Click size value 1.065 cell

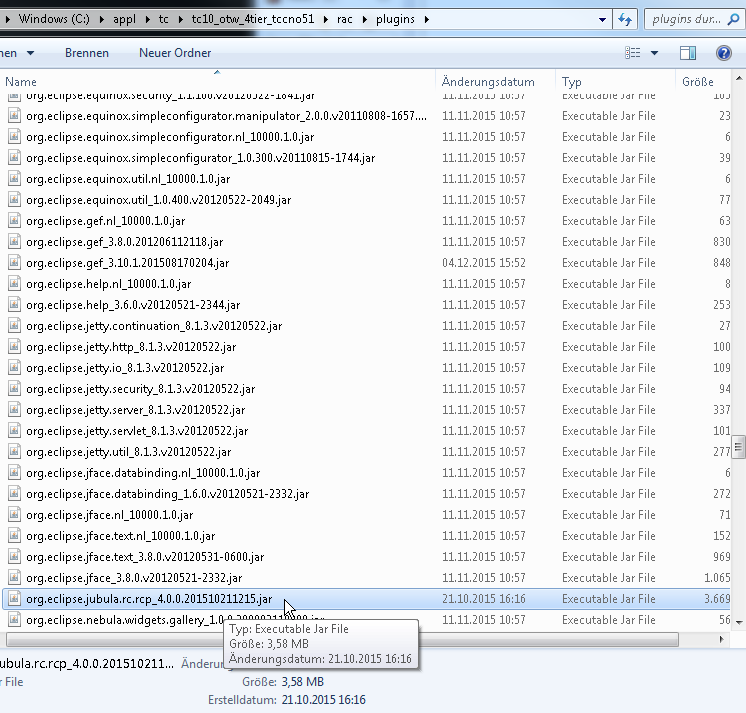click(x=717, y=577)
